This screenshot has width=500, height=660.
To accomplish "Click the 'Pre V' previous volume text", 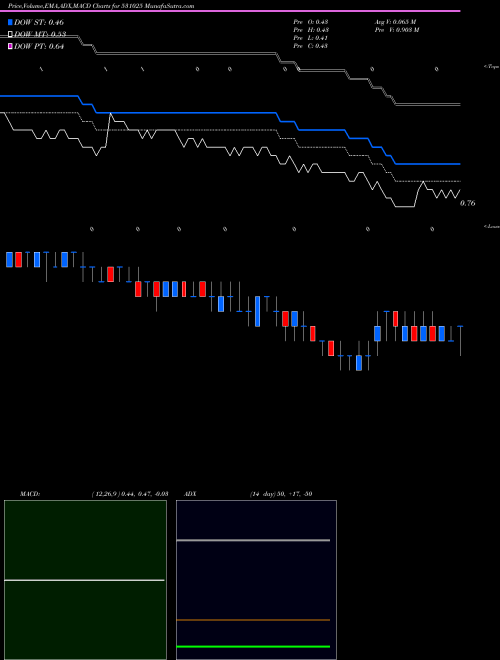I will (x=396, y=30).
